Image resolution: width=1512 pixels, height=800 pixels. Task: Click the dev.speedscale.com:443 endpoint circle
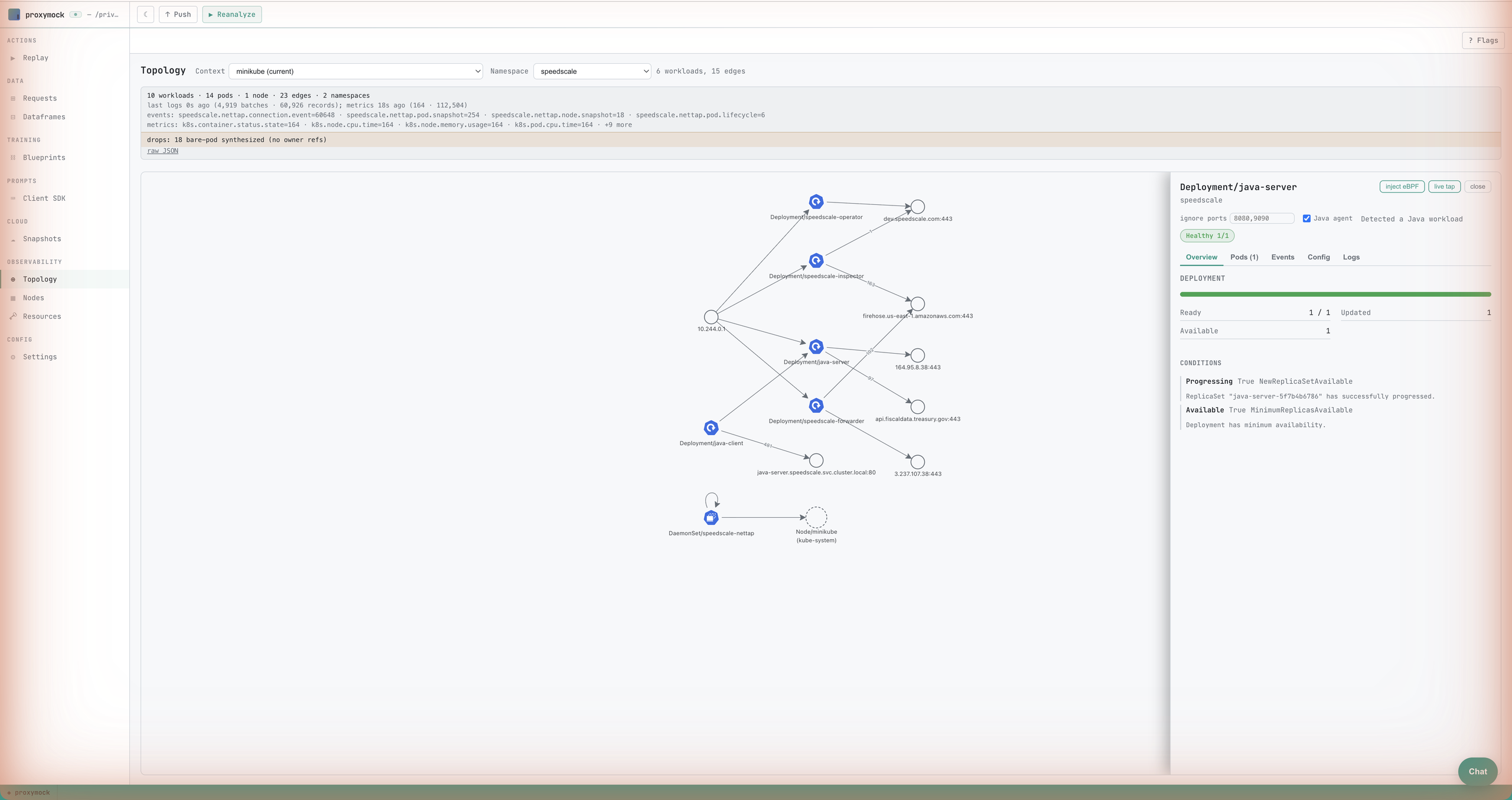tap(918, 207)
